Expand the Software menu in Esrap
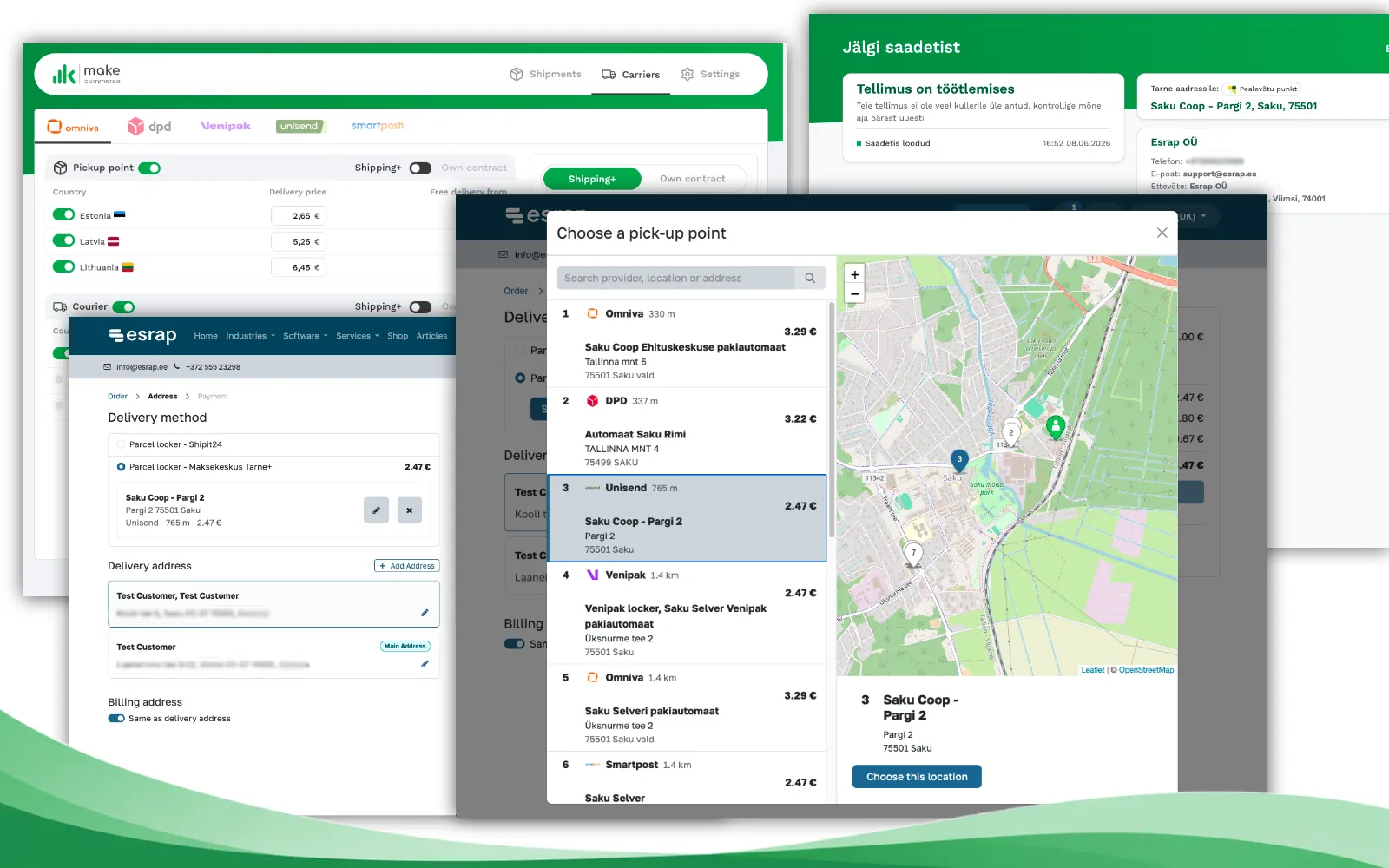The width and height of the screenshot is (1389, 868). [306, 336]
